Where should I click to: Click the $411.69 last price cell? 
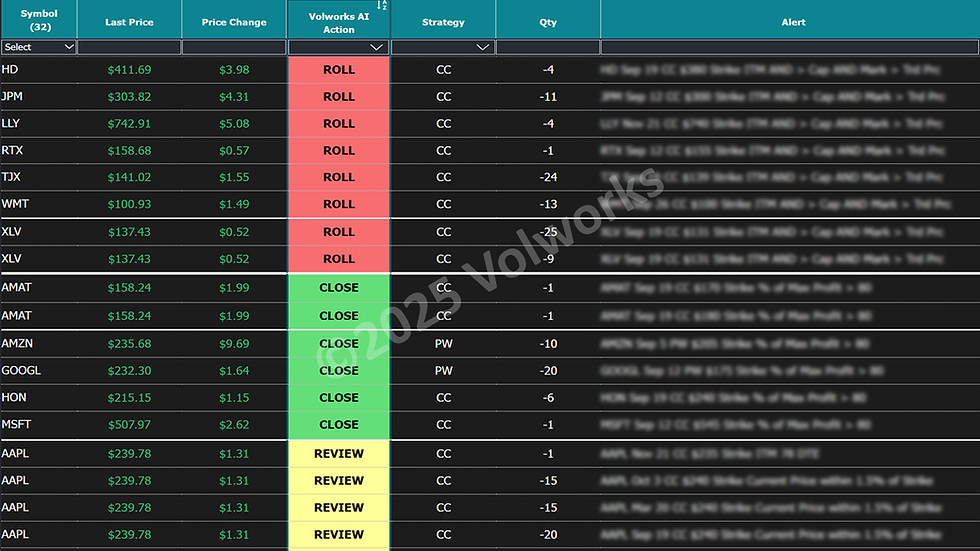129,70
